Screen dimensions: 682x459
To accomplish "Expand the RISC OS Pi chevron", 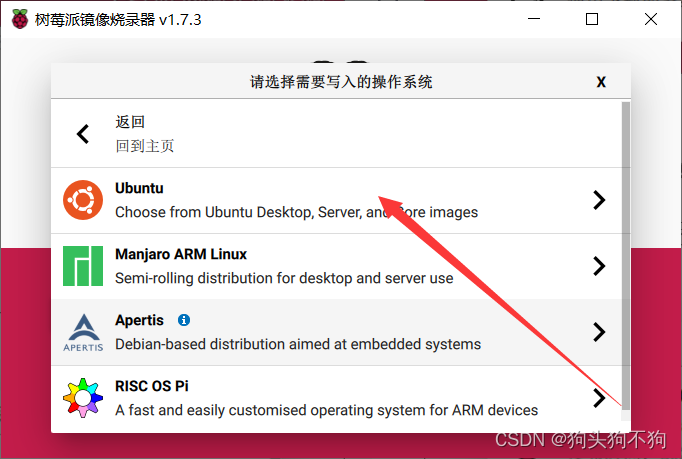I will click(599, 398).
